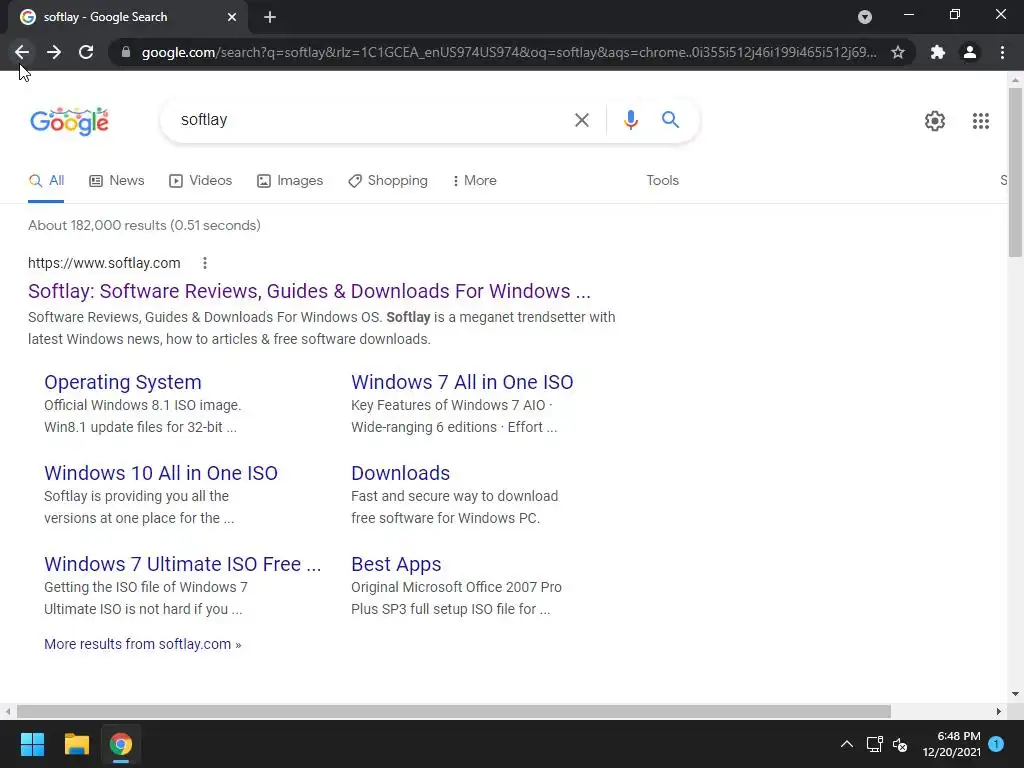
Task: Reload the Google search page
Action: [86, 52]
